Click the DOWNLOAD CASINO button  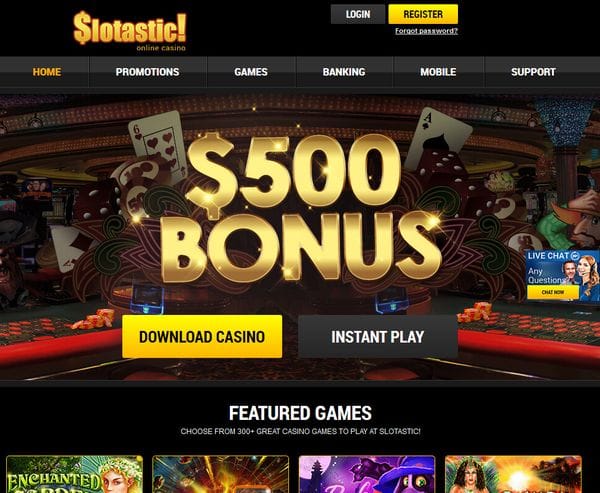(x=202, y=336)
